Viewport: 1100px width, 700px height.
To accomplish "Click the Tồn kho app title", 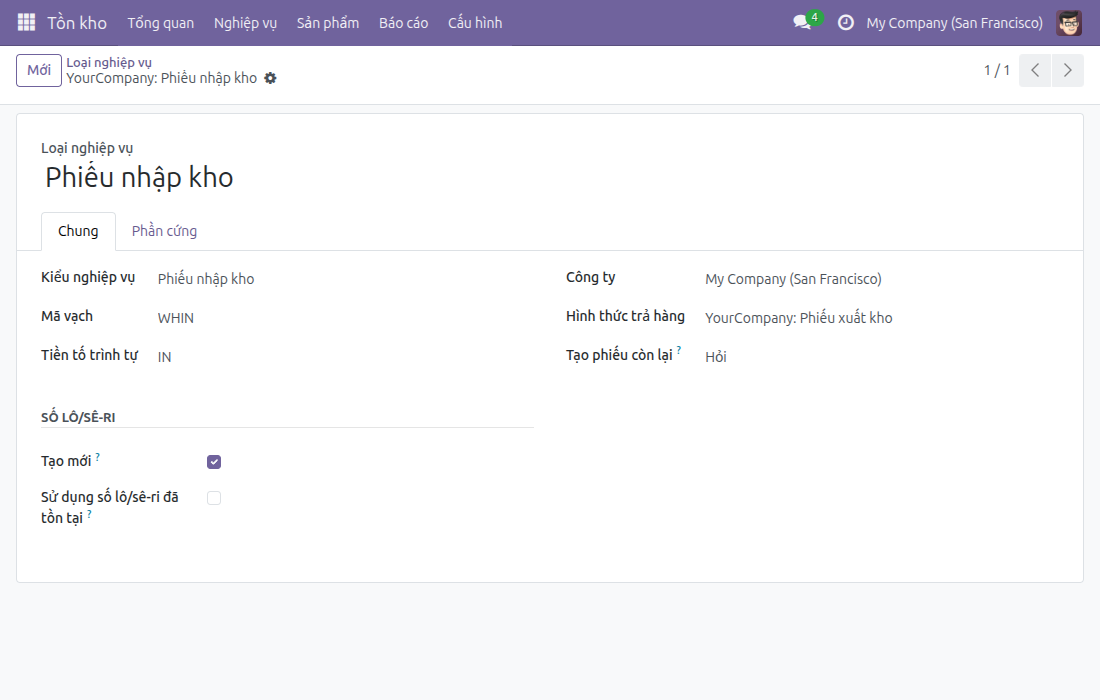I will click(x=77, y=22).
